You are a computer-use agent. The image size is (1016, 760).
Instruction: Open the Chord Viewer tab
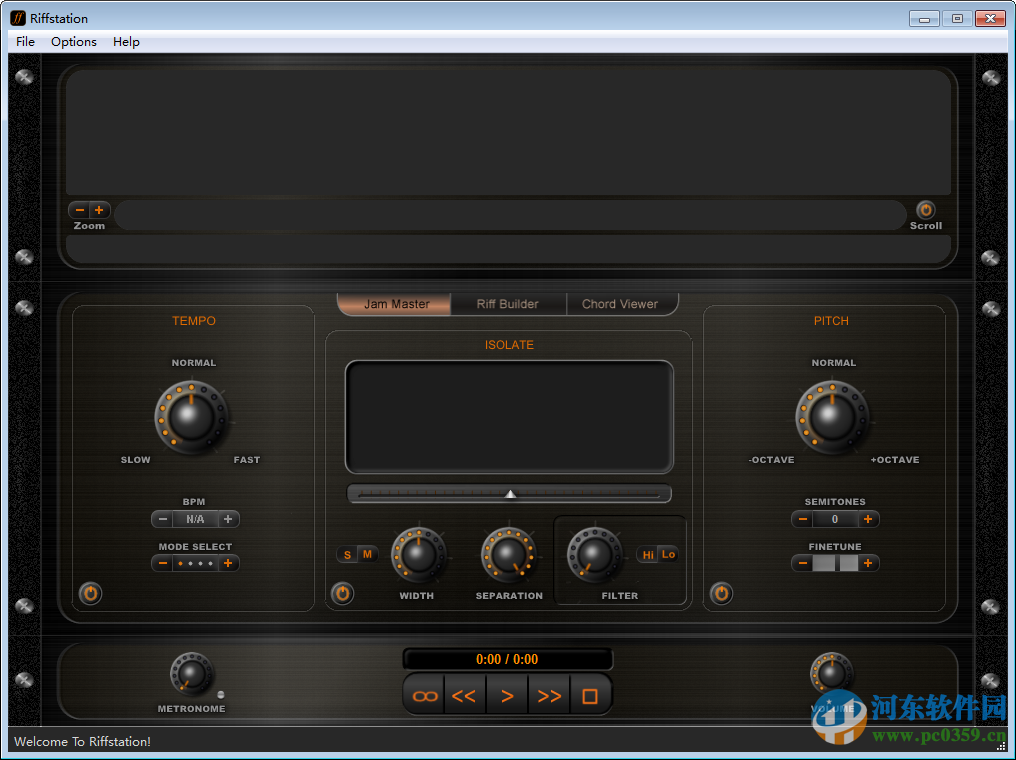click(x=622, y=304)
